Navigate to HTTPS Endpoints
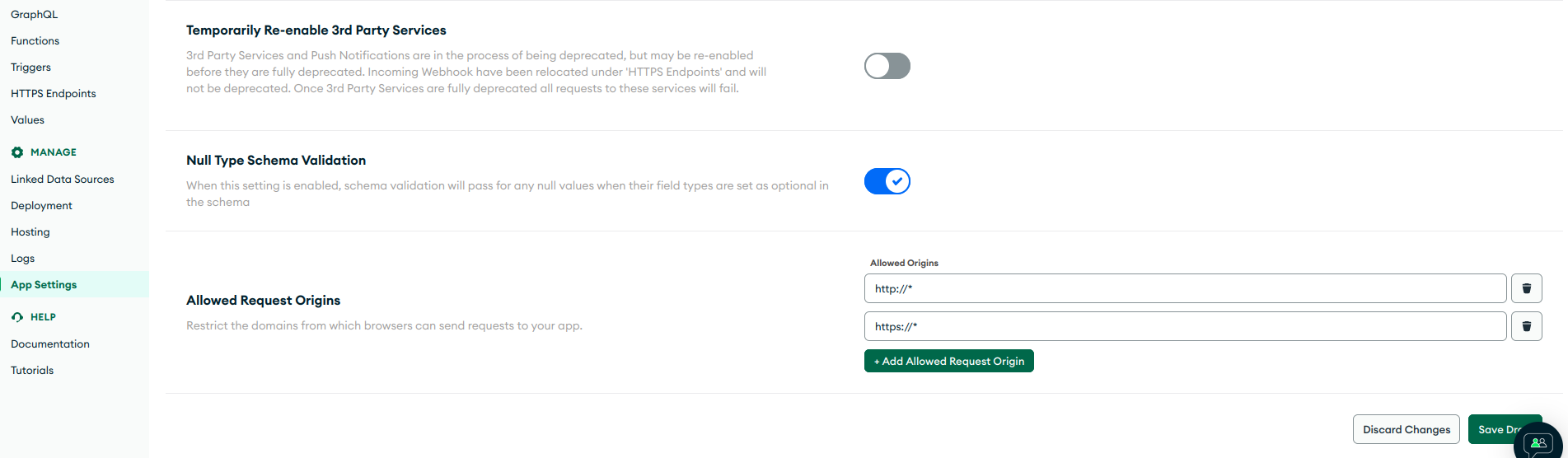 54,93
